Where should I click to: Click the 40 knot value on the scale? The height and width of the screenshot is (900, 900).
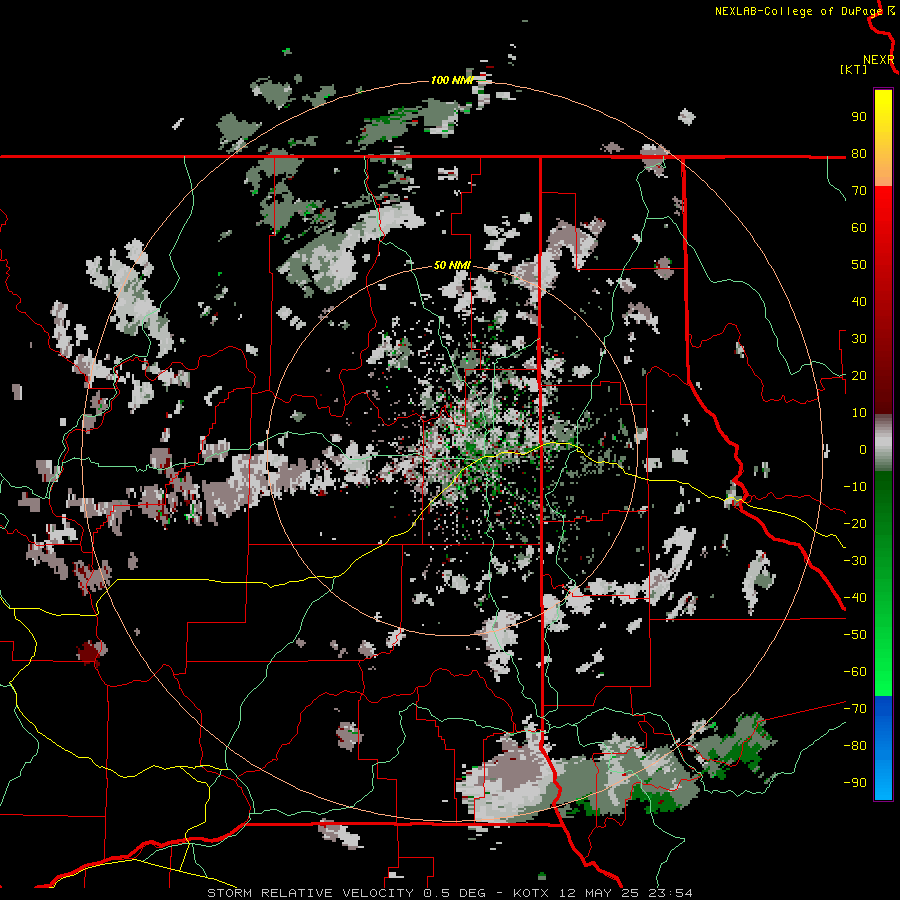(x=859, y=302)
